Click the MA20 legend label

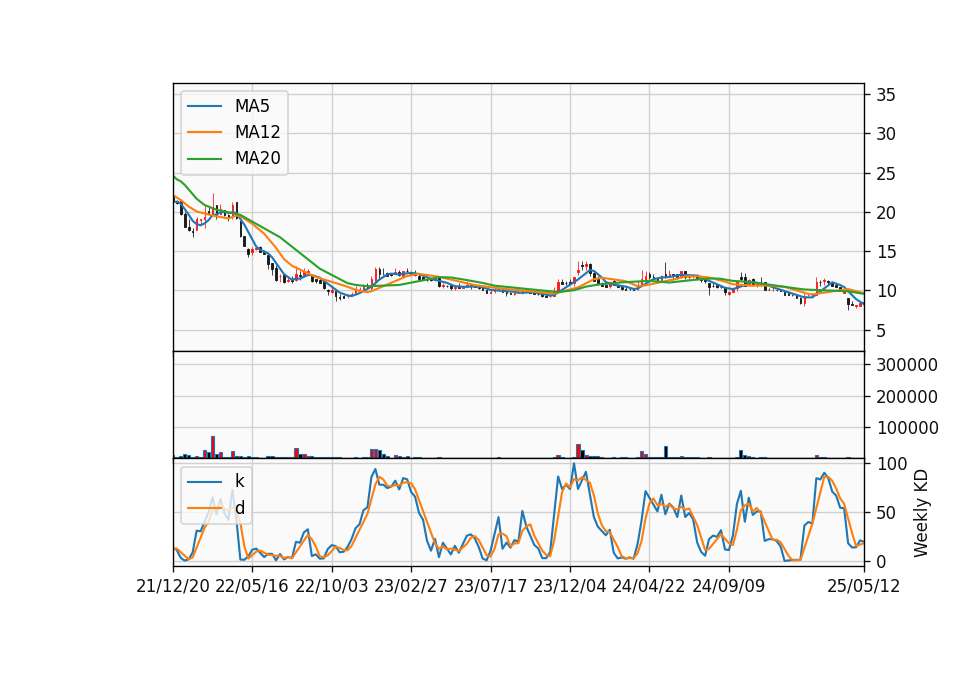[x=257, y=158]
